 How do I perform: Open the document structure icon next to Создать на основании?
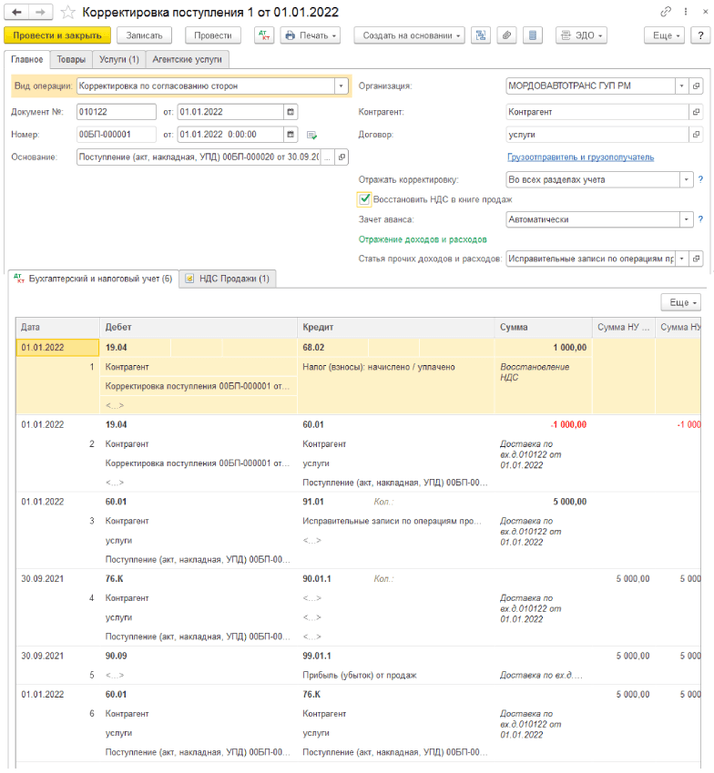click(481, 35)
